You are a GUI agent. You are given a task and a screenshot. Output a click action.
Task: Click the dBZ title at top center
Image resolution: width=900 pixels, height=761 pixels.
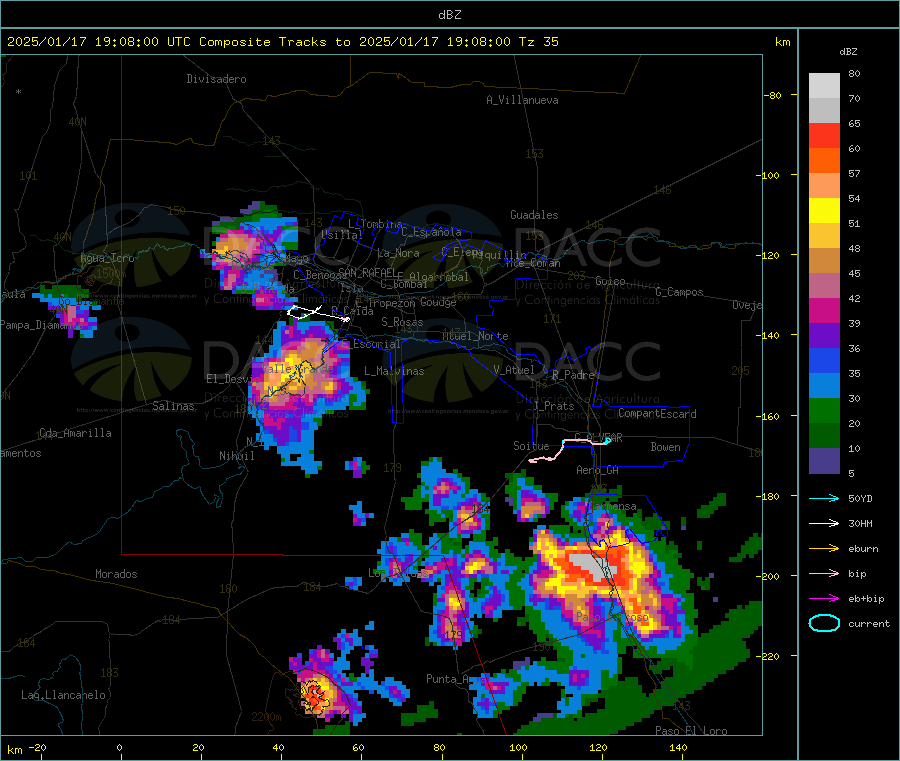click(x=449, y=15)
